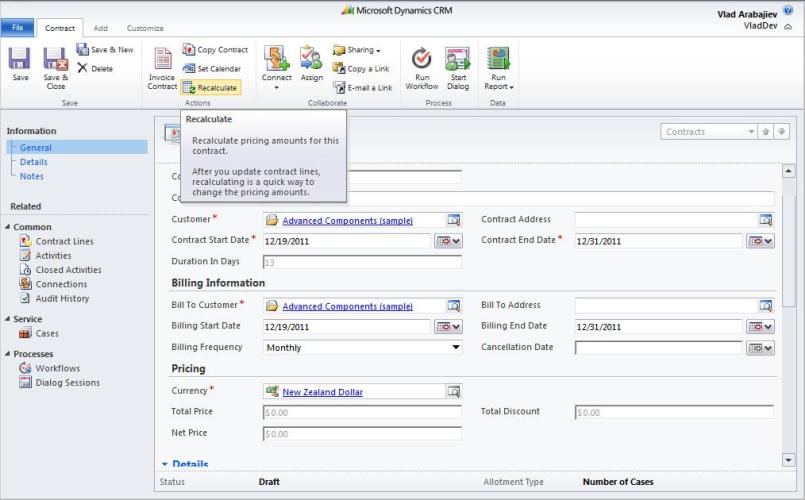The width and height of the screenshot is (805, 500).
Task: Click Copy Contract action
Action: pyautogui.click(x=216, y=50)
